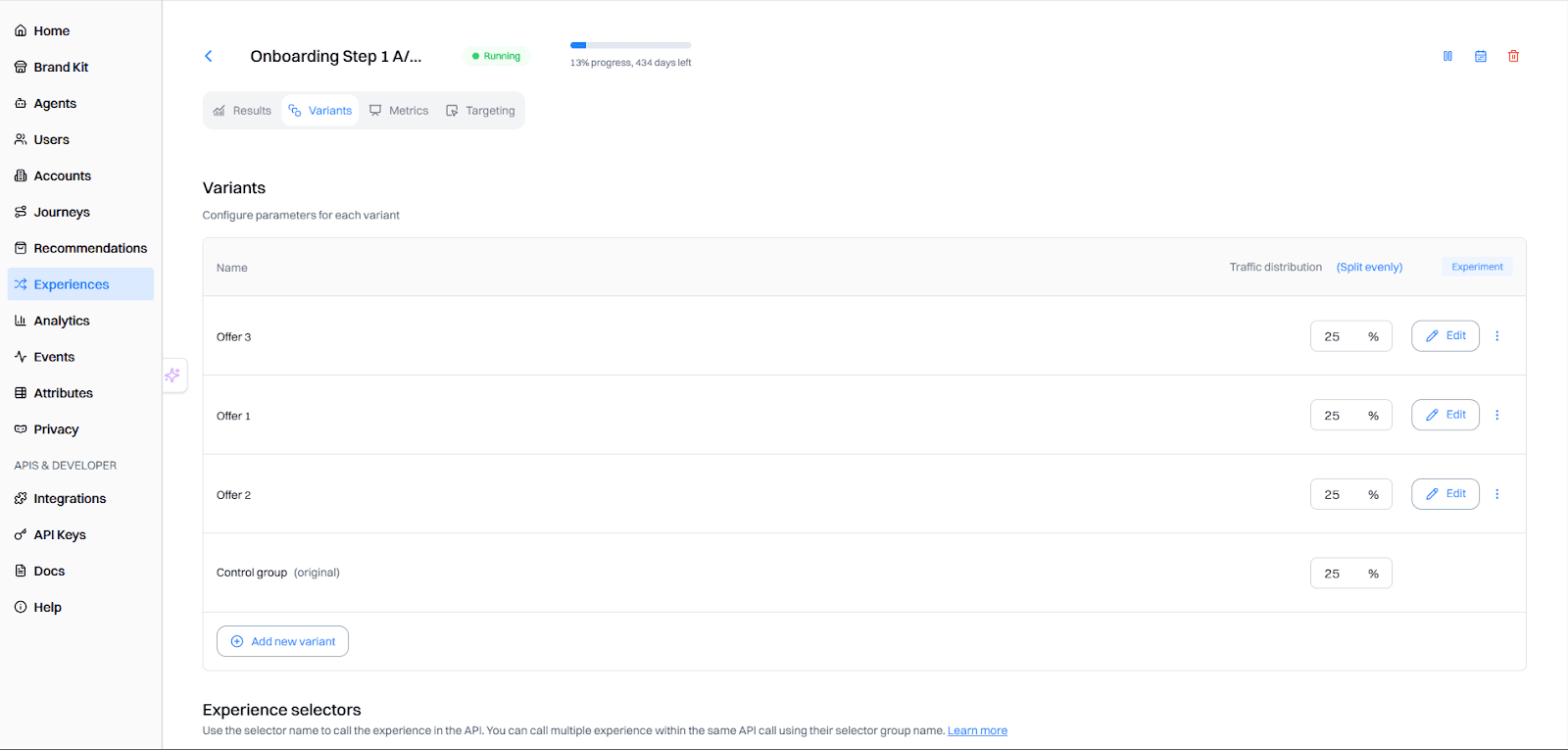Switch to the Results tab
This screenshot has height=750, width=1568.
click(242, 111)
